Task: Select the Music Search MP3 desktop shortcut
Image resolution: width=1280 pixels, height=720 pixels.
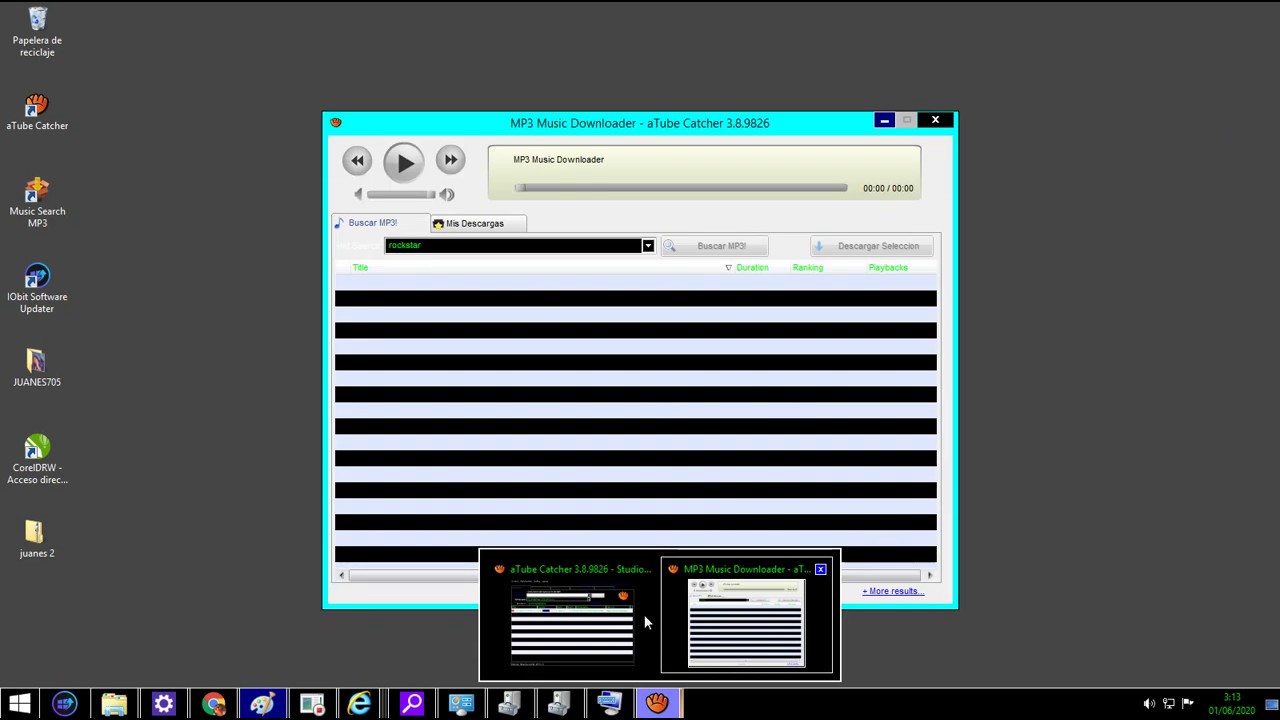Action: tap(37, 203)
